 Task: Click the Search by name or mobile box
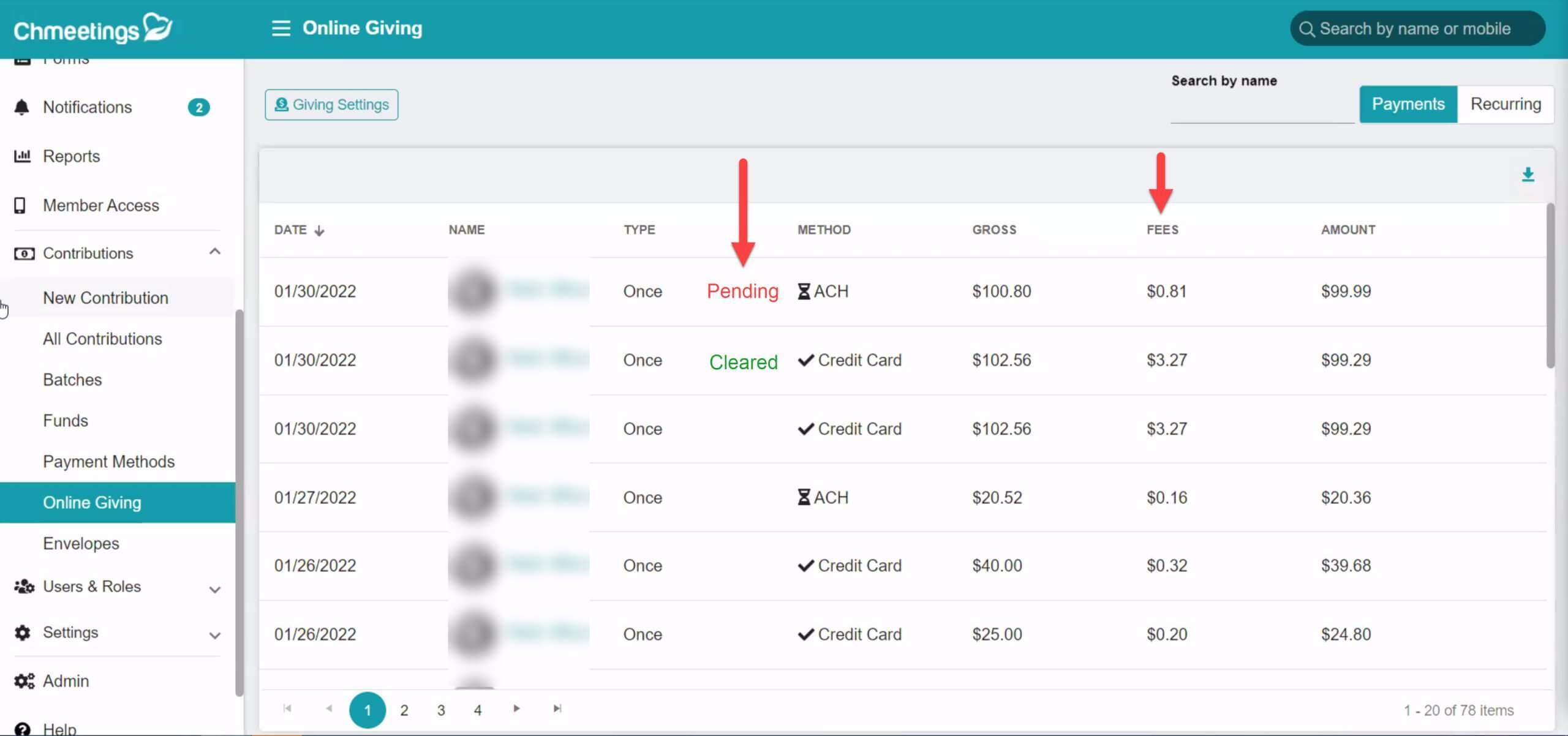[1417, 29]
